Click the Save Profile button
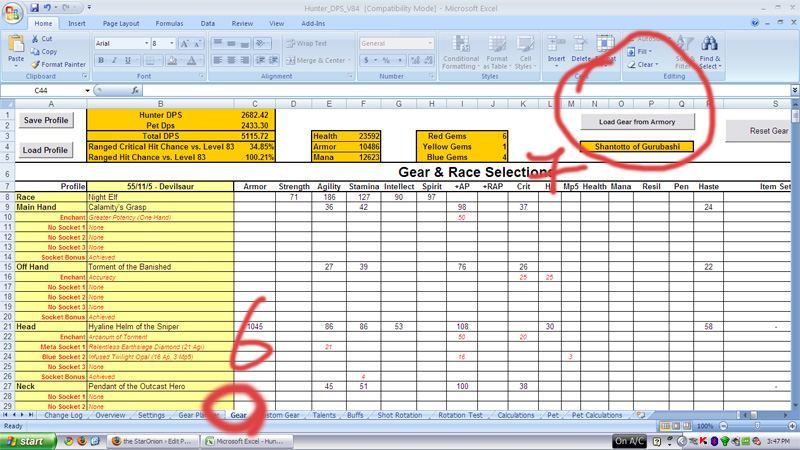The width and height of the screenshot is (800, 450). click(46, 120)
